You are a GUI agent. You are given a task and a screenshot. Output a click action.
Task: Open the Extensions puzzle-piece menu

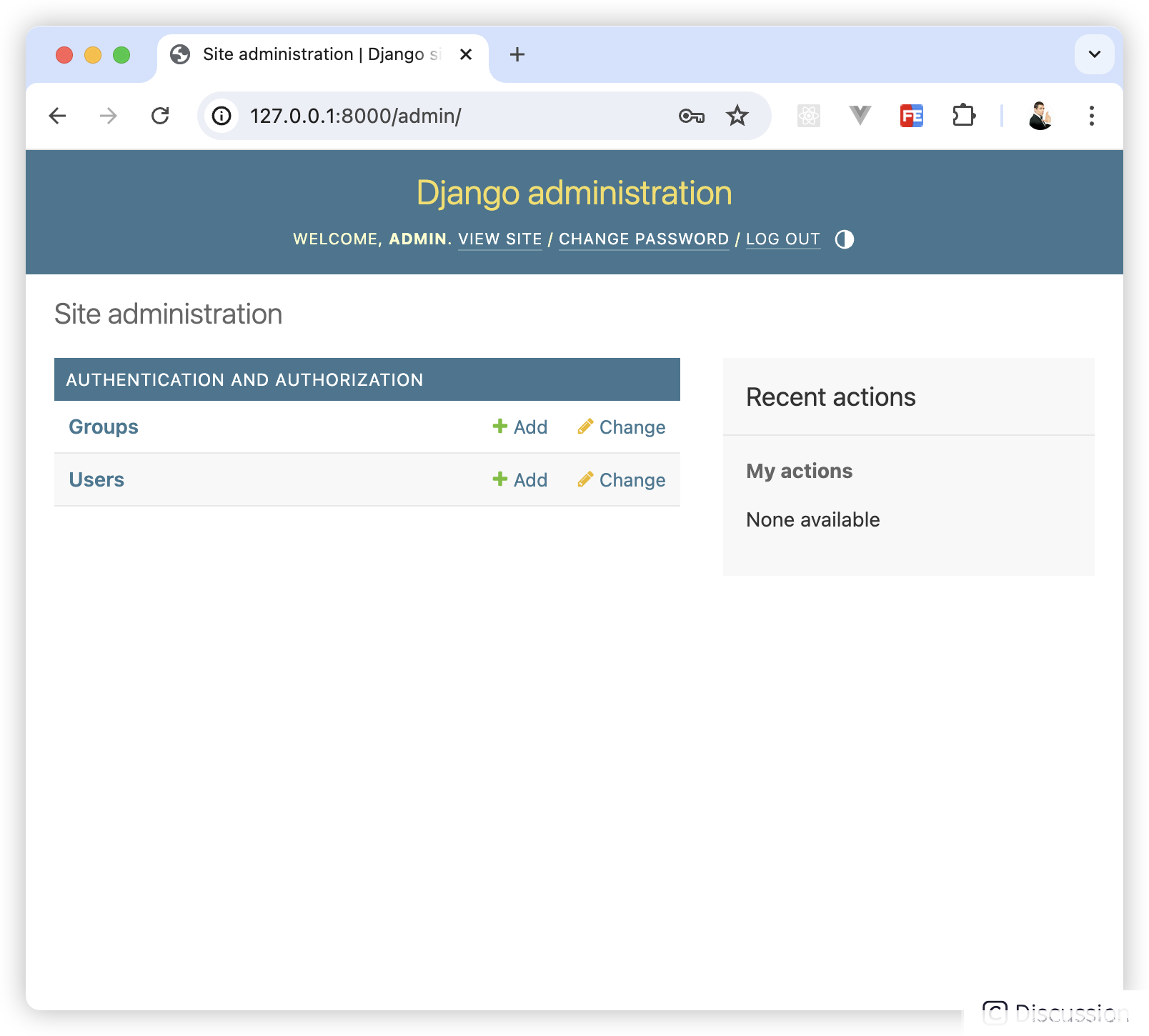[x=963, y=116]
